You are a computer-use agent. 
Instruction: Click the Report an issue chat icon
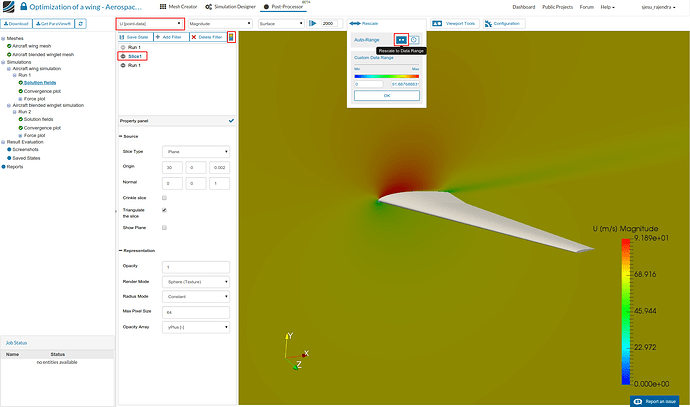pos(638,401)
